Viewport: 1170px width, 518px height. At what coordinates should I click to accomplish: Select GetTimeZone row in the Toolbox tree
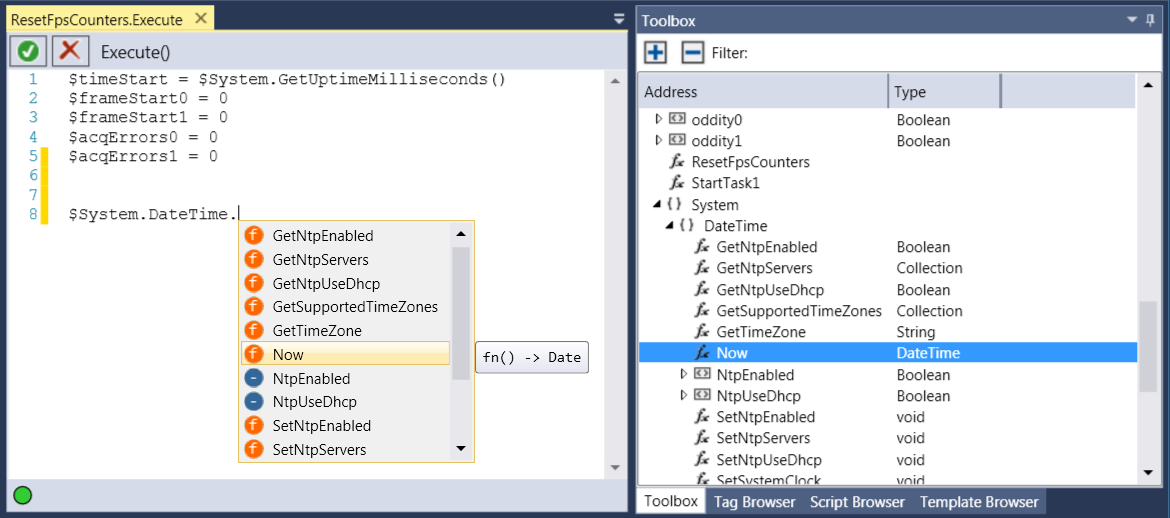point(760,332)
